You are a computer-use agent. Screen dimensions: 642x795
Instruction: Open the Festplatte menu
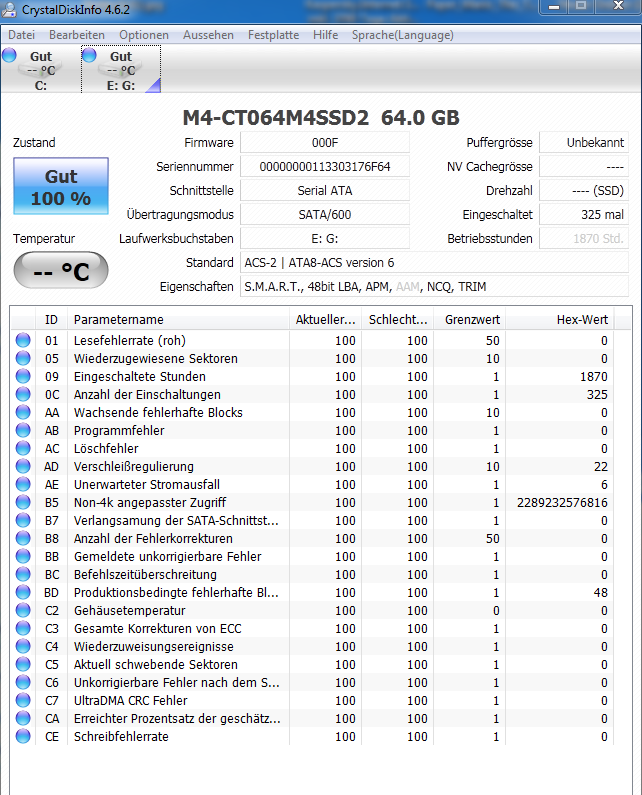(273, 35)
